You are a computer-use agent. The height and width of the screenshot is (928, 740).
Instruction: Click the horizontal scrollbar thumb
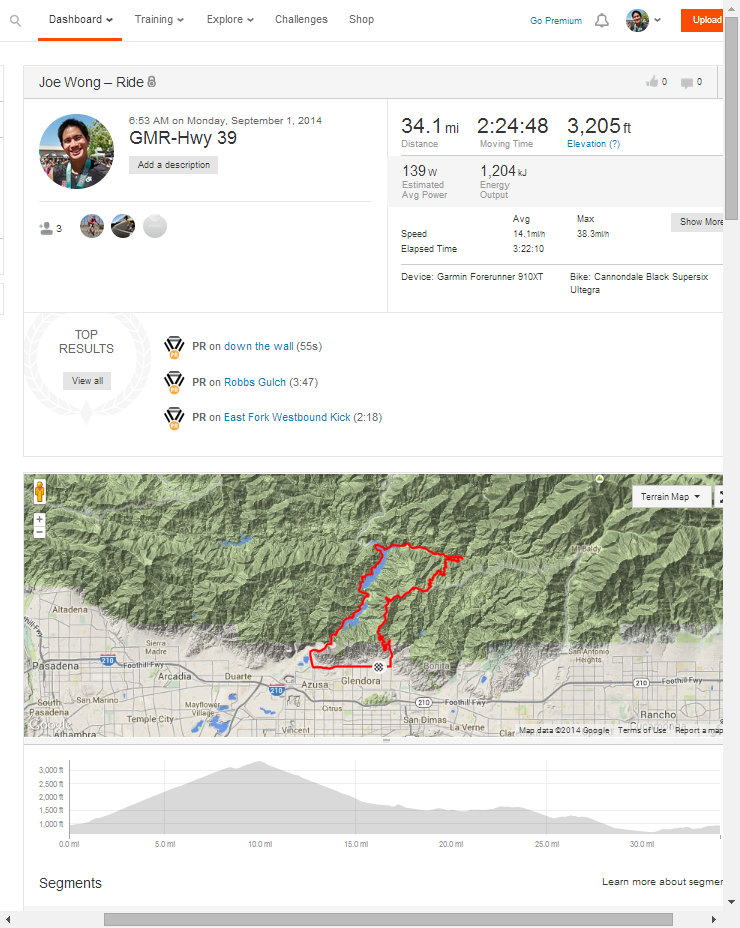[388, 919]
